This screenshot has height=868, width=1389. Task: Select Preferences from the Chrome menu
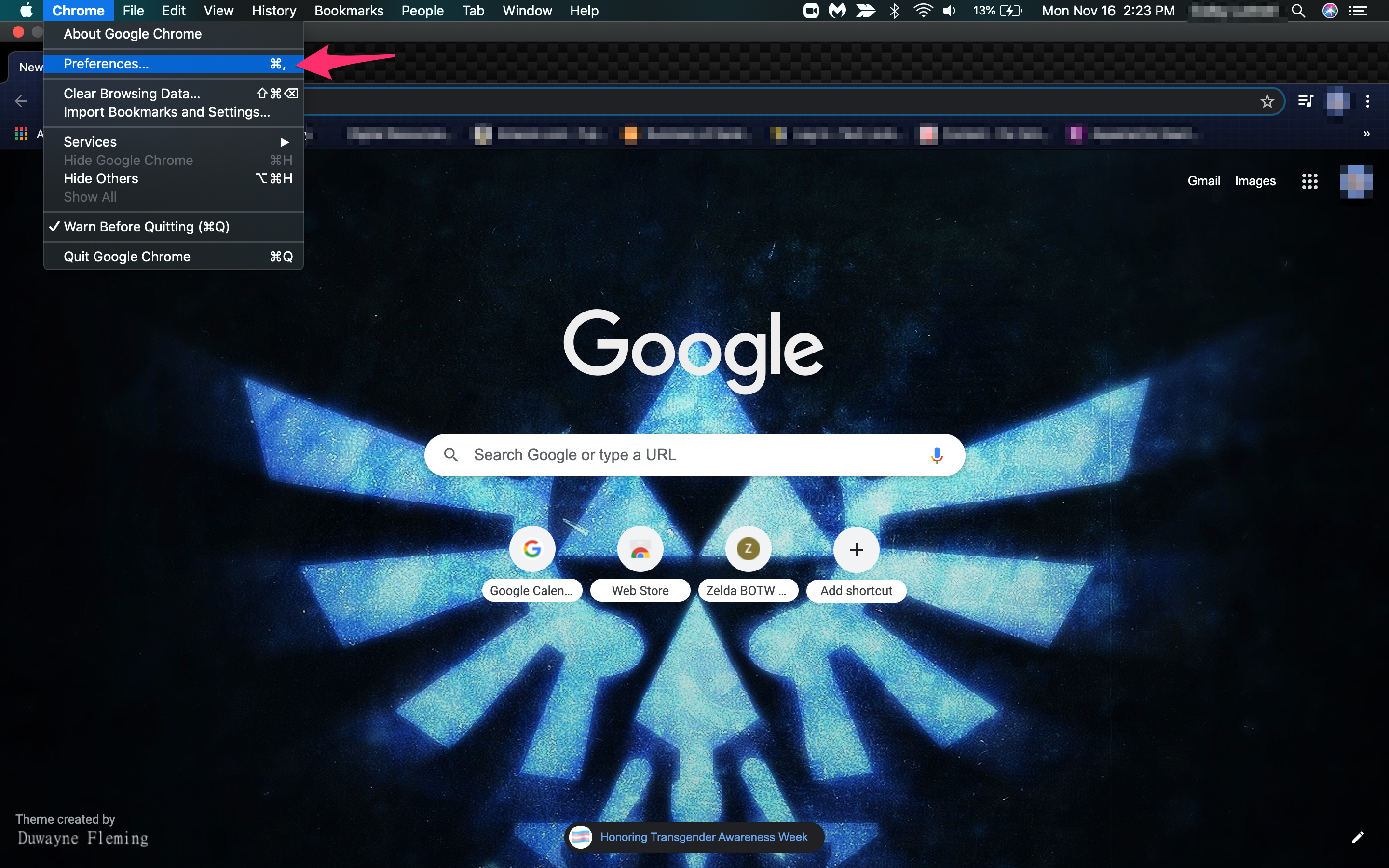pyautogui.click(x=106, y=64)
